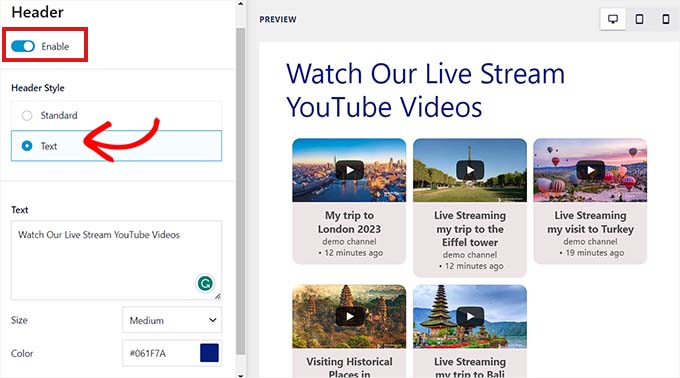Screen dimensions: 680x378
Task: Play the visit to Turkey video
Action: pos(590,170)
